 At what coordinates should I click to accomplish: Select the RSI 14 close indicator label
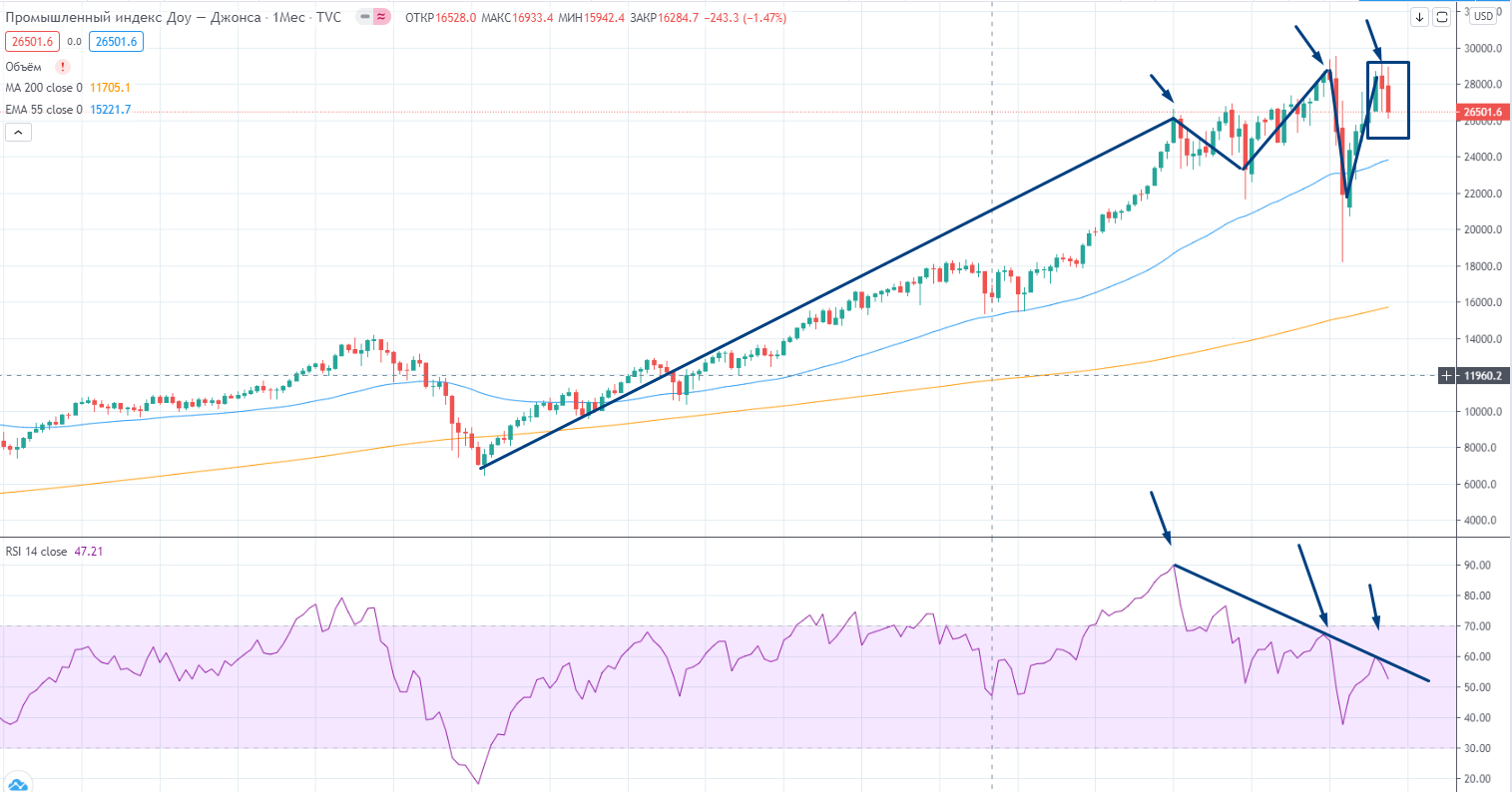tap(36, 552)
